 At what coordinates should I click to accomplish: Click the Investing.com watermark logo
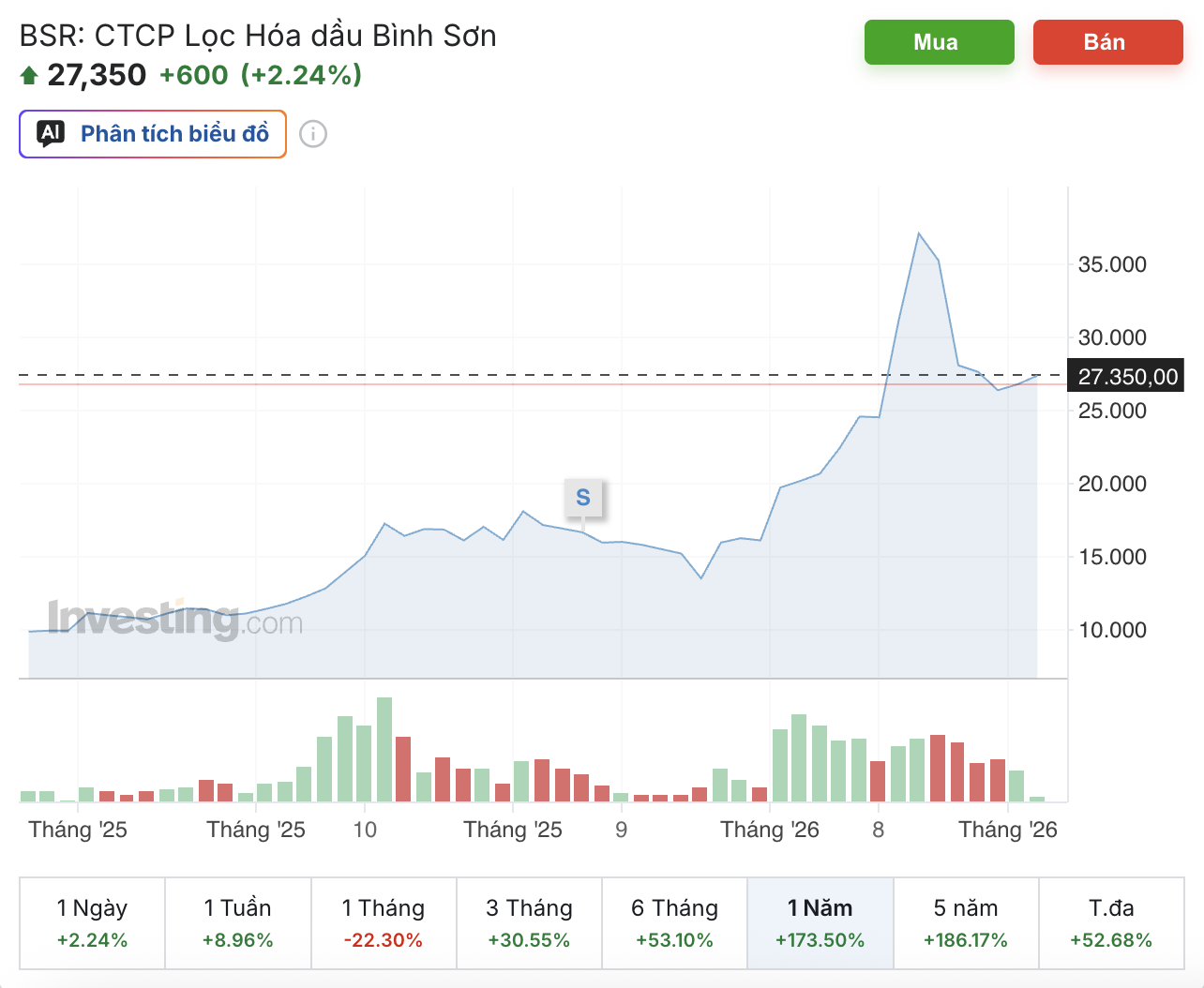[x=175, y=620]
